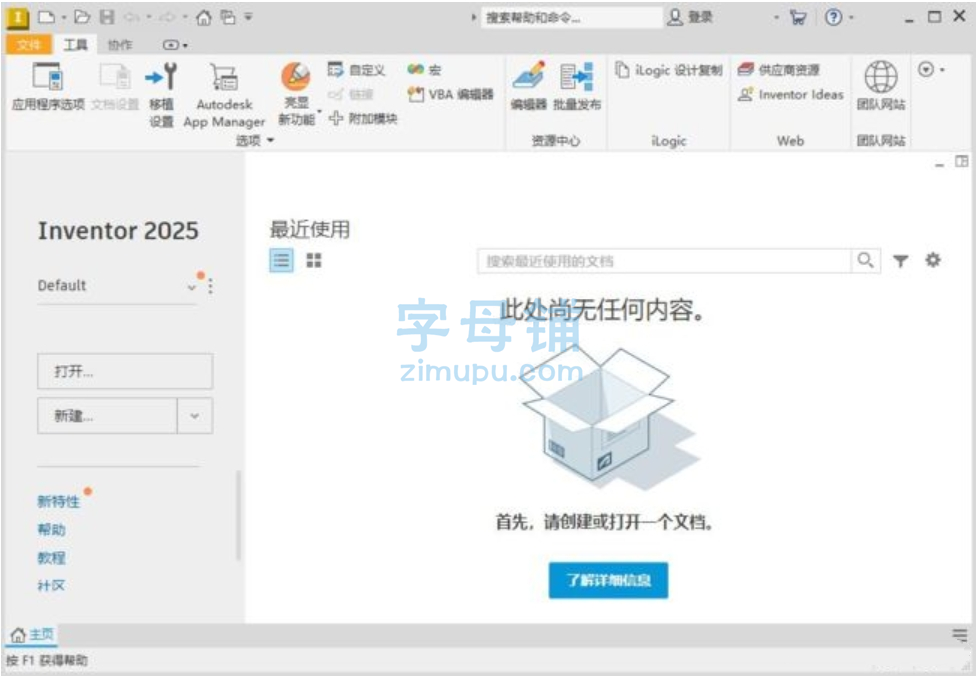Open the 社区 community link

point(51,586)
